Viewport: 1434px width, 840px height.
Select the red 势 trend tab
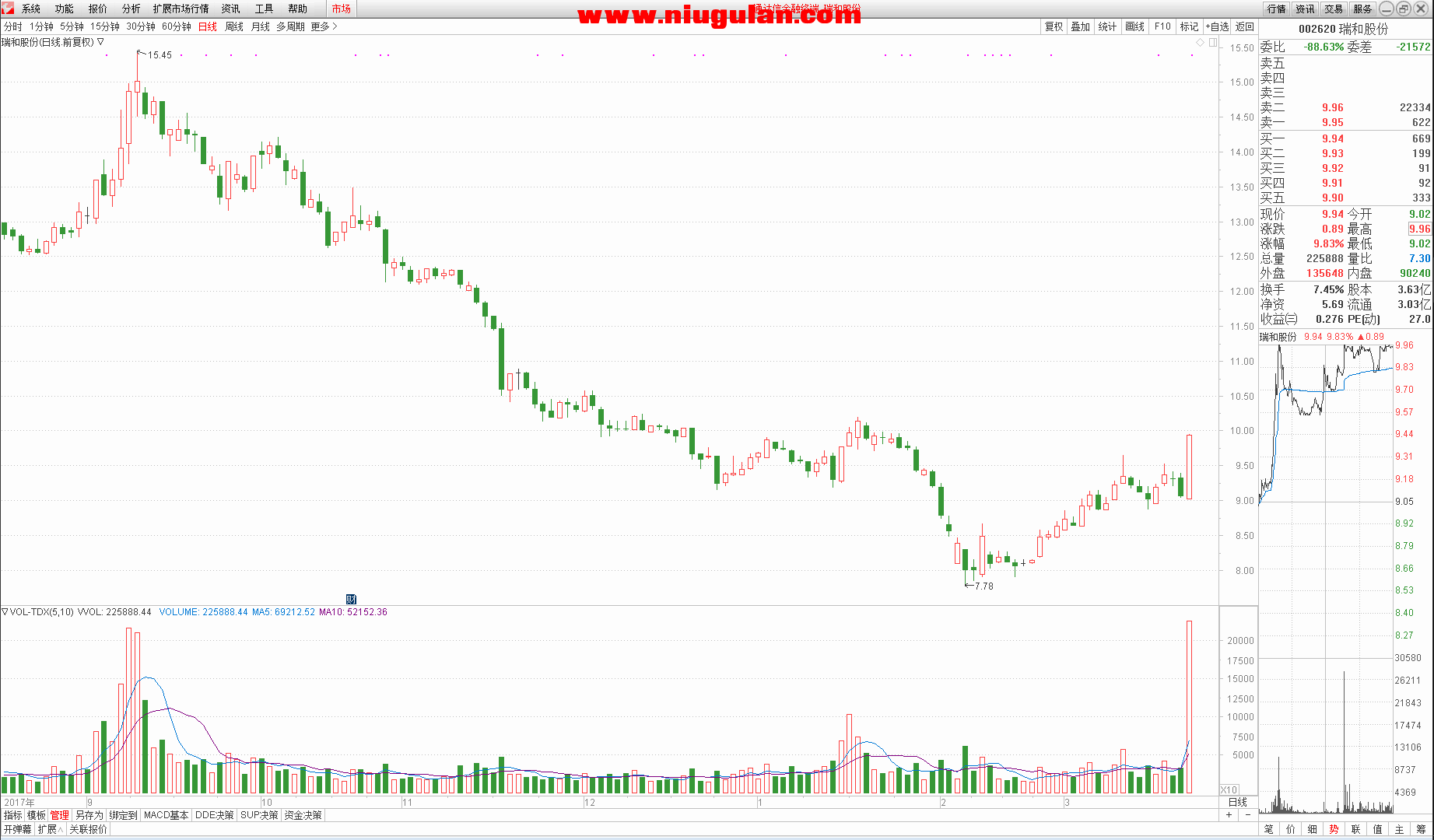1334,829
